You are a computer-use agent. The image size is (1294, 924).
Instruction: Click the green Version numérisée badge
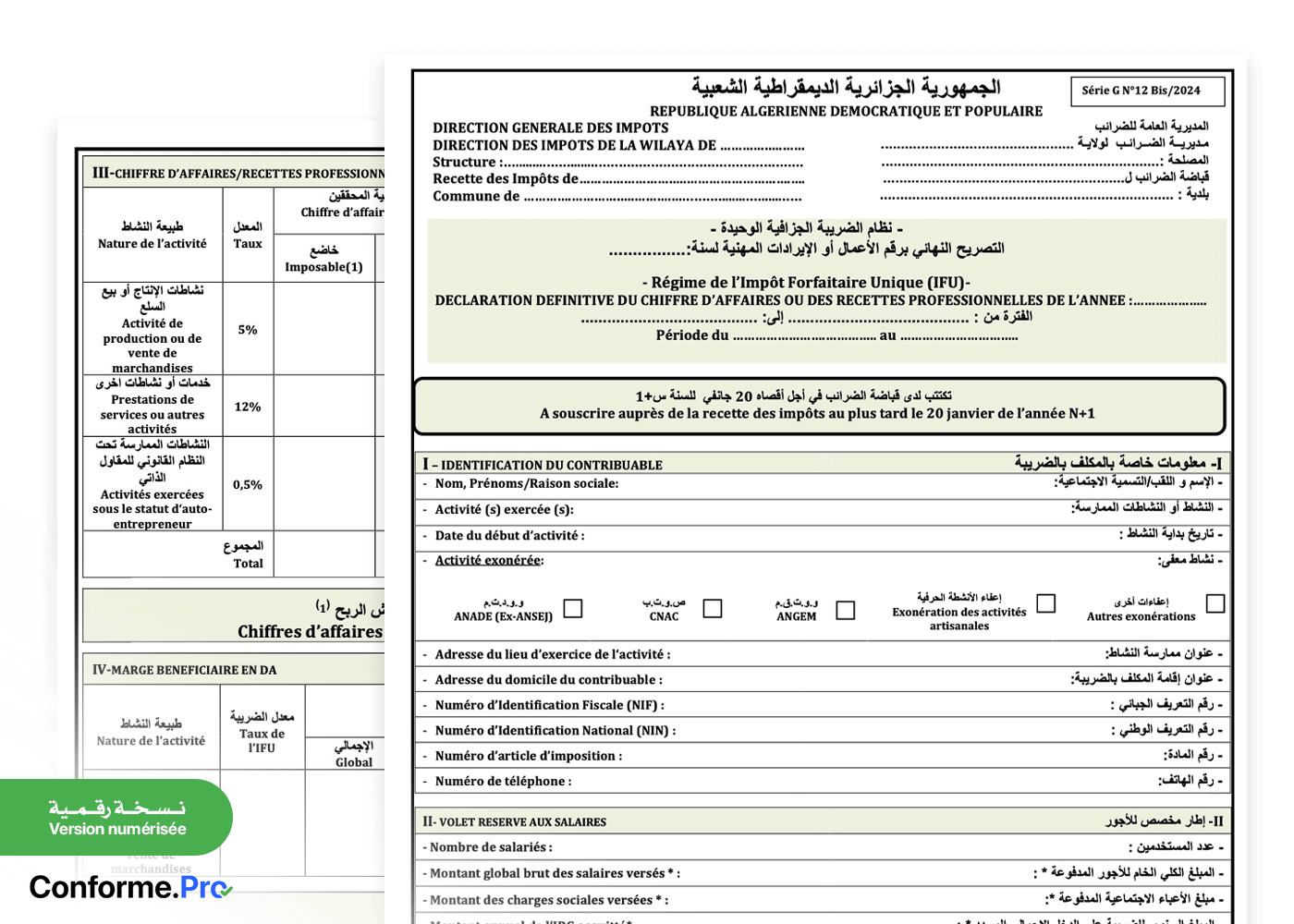click(x=116, y=818)
